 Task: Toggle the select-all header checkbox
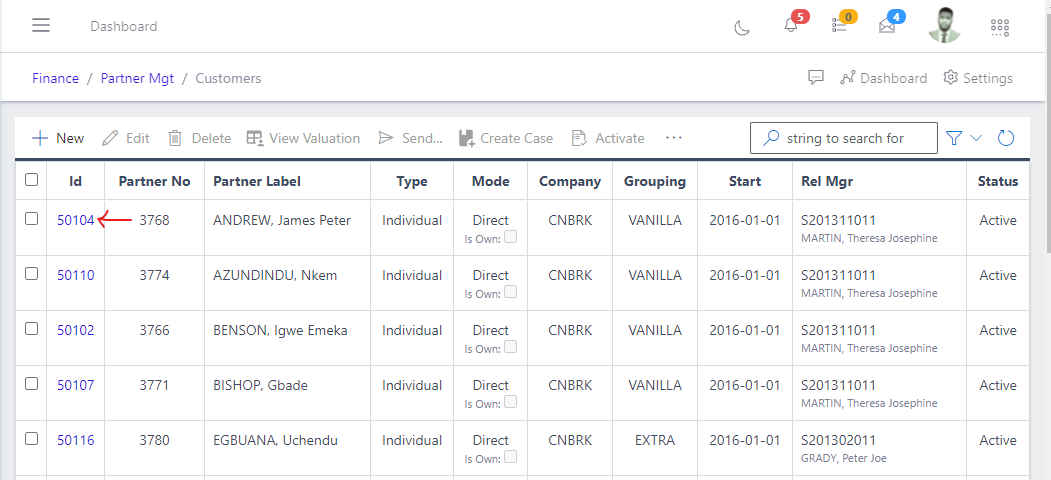(32, 180)
